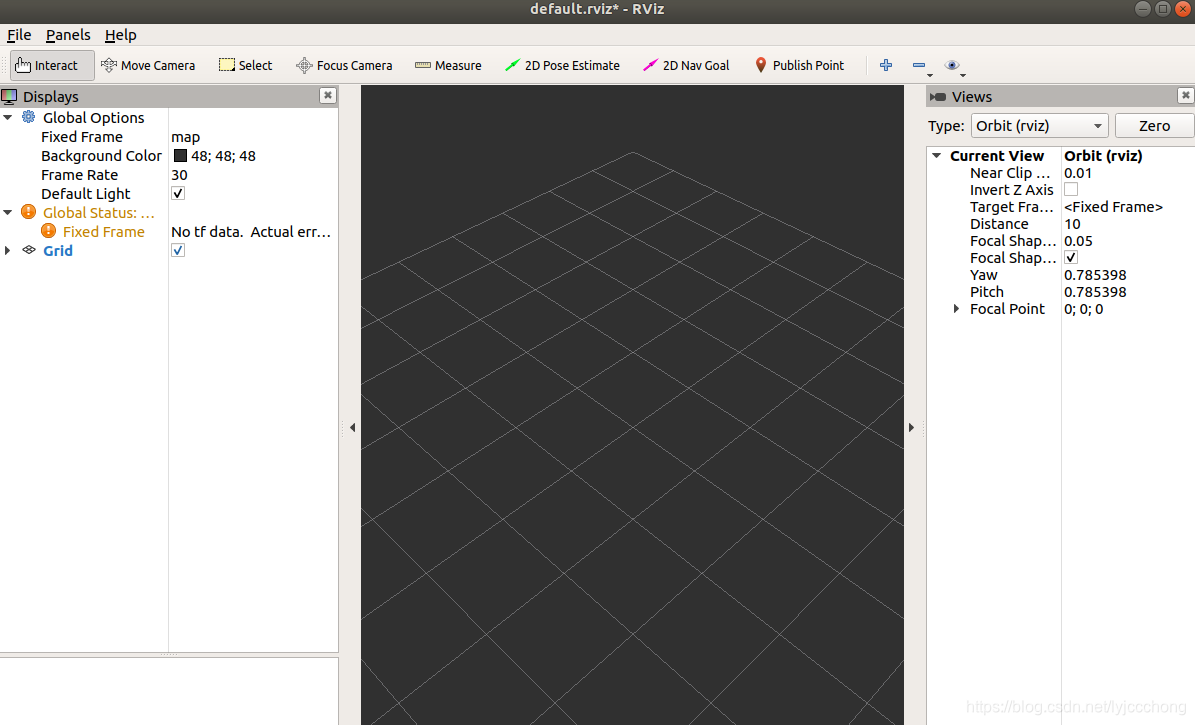Toggle the Focal Shape Fixed Size checkbox
This screenshot has width=1195, height=725.
tap(1071, 258)
